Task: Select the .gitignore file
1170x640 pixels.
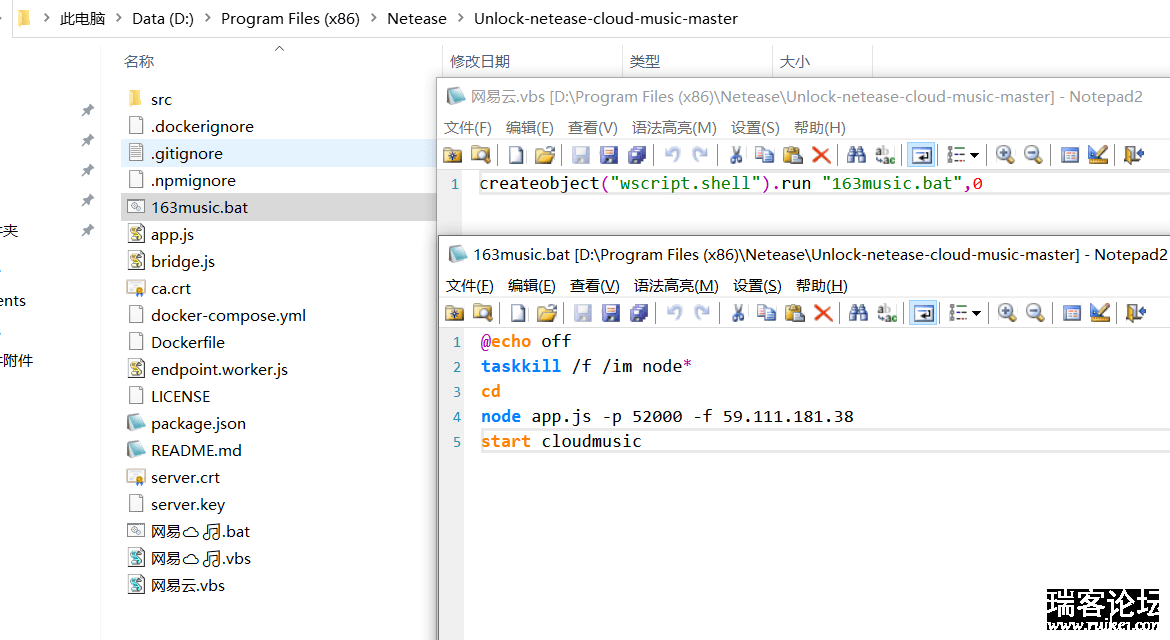Action: [x=187, y=153]
